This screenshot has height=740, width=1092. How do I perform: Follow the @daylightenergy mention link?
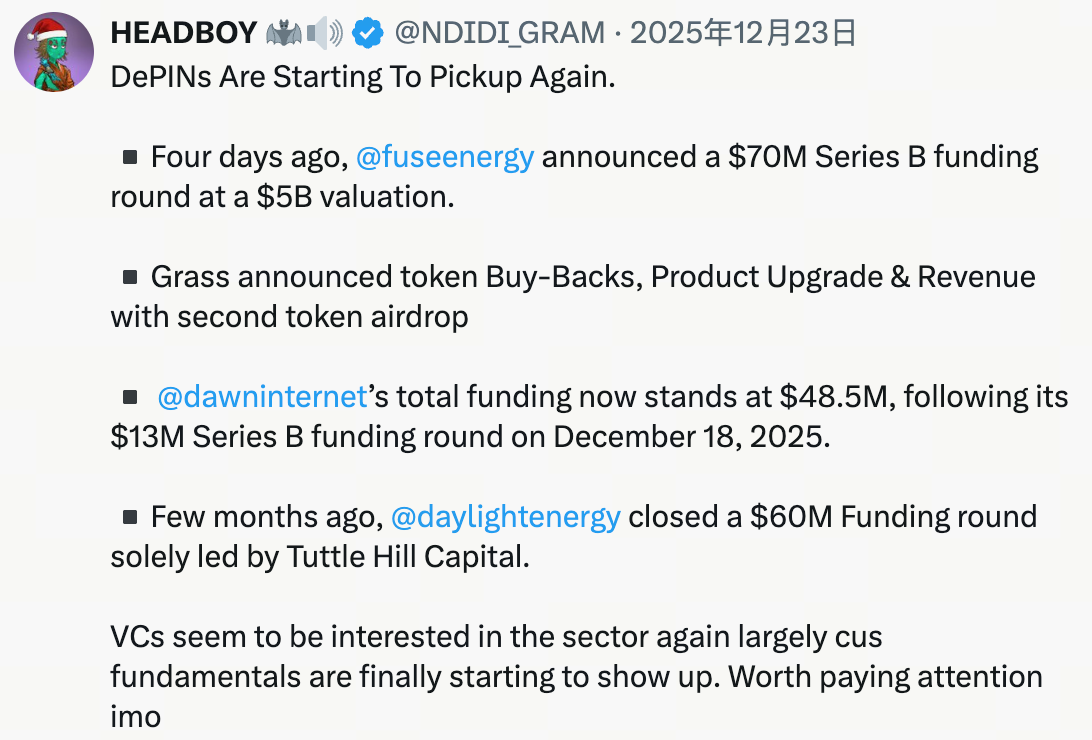tap(505, 517)
